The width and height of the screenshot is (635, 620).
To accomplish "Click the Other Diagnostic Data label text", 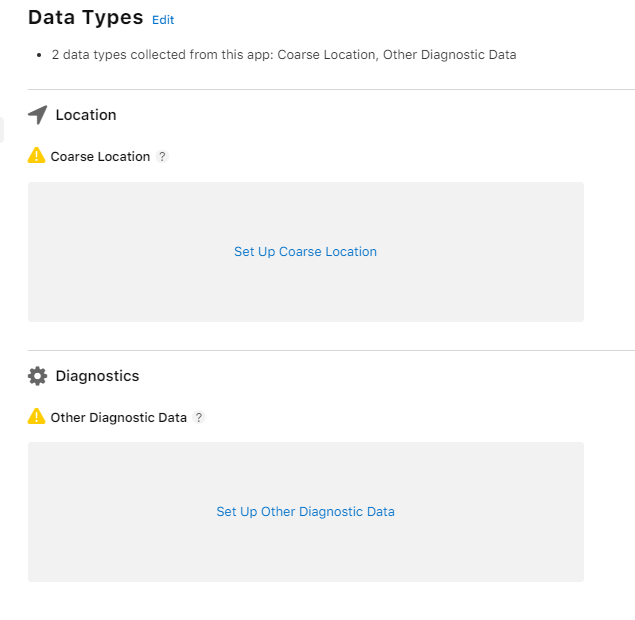I will tap(118, 418).
